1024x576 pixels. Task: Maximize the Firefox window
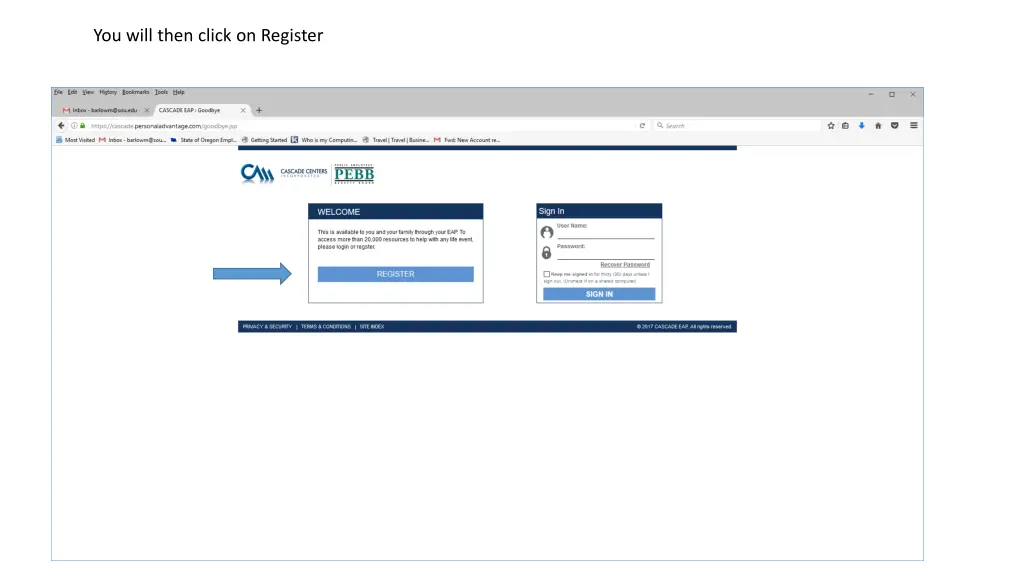click(x=892, y=95)
